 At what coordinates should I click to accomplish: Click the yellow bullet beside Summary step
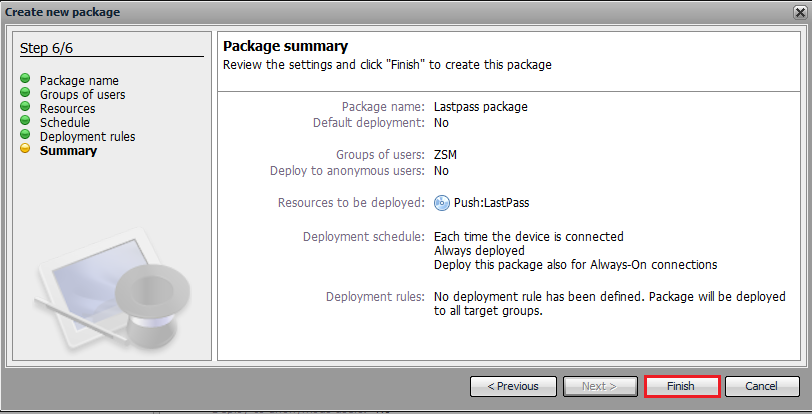point(25,150)
